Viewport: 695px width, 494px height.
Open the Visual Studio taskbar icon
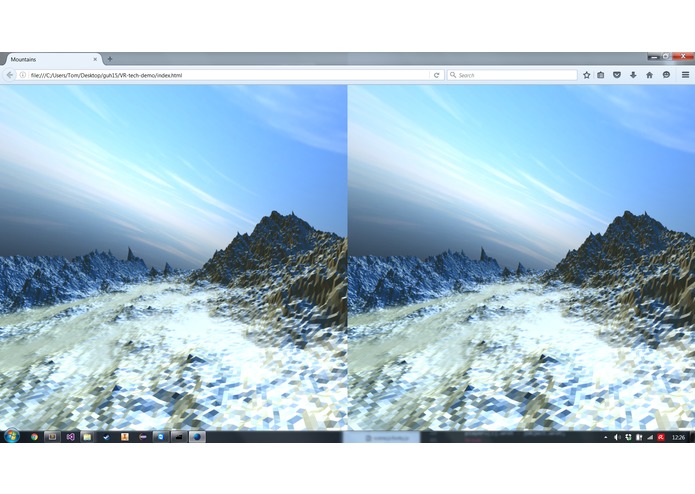[x=70, y=437]
